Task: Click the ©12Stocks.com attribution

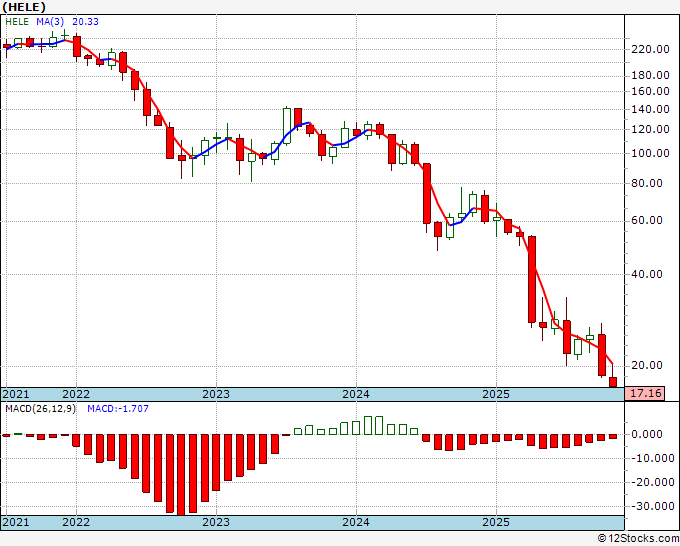Action: [x=638, y=539]
